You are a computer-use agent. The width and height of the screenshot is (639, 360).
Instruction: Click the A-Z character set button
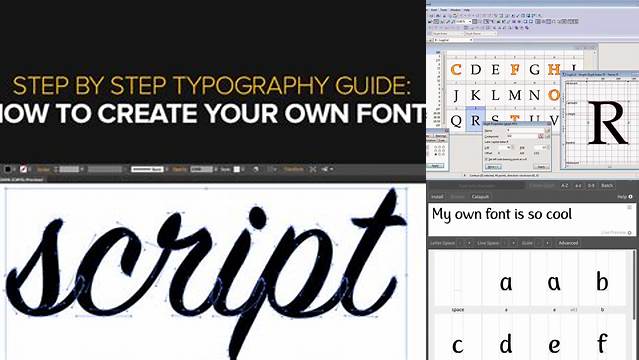(x=564, y=186)
